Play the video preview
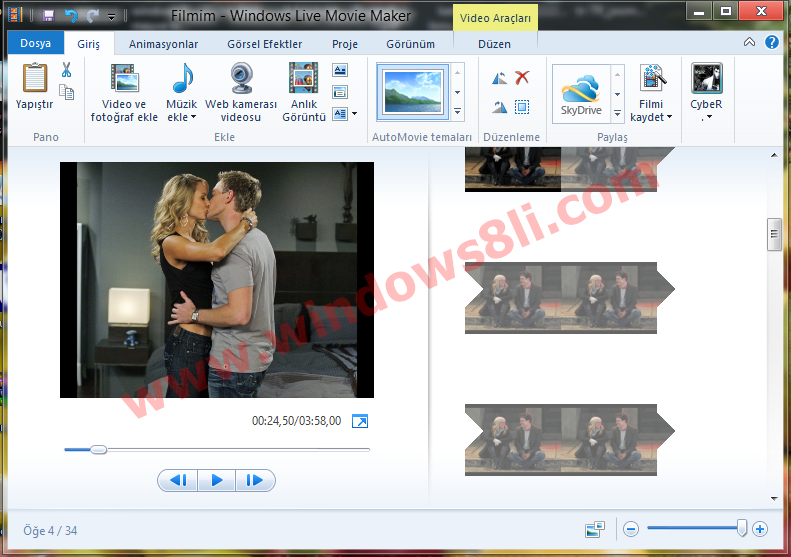Viewport: 791px width, 557px height. (216, 480)
